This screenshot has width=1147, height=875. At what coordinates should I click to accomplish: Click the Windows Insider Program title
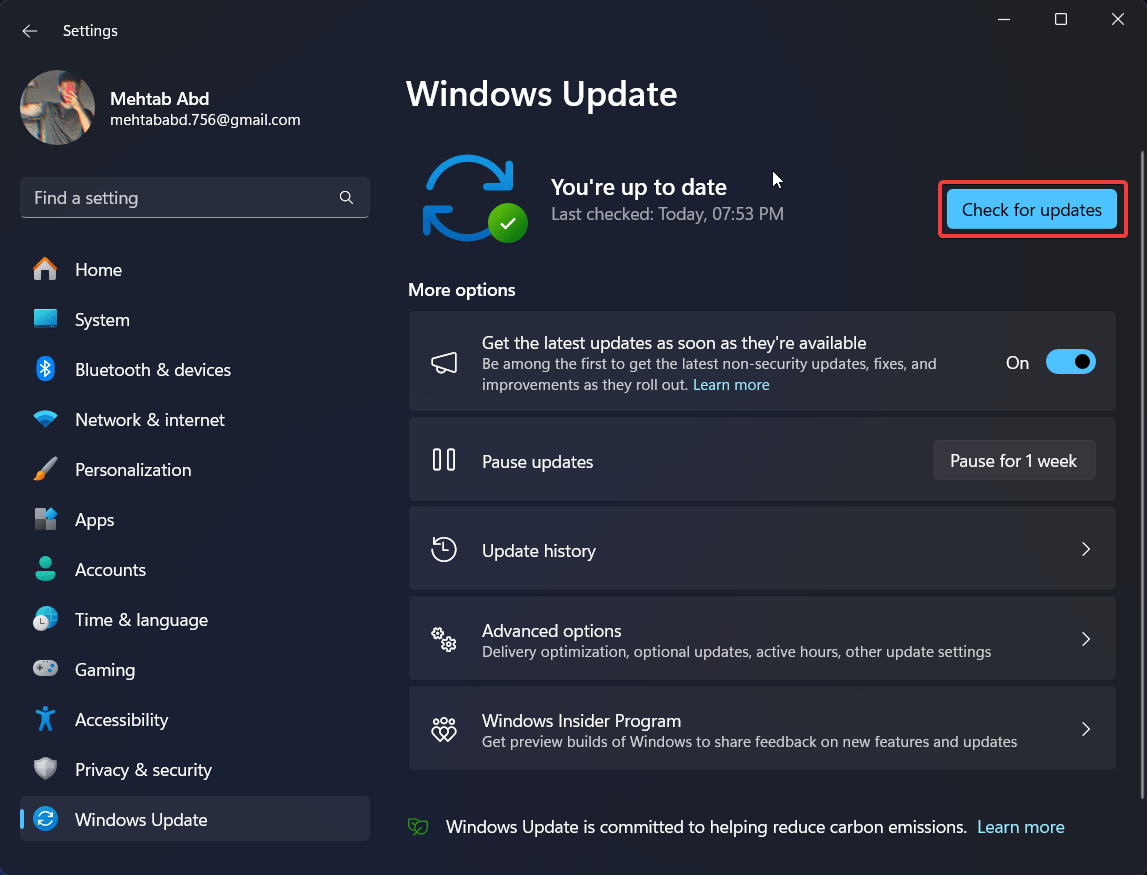tap(582, 721)
